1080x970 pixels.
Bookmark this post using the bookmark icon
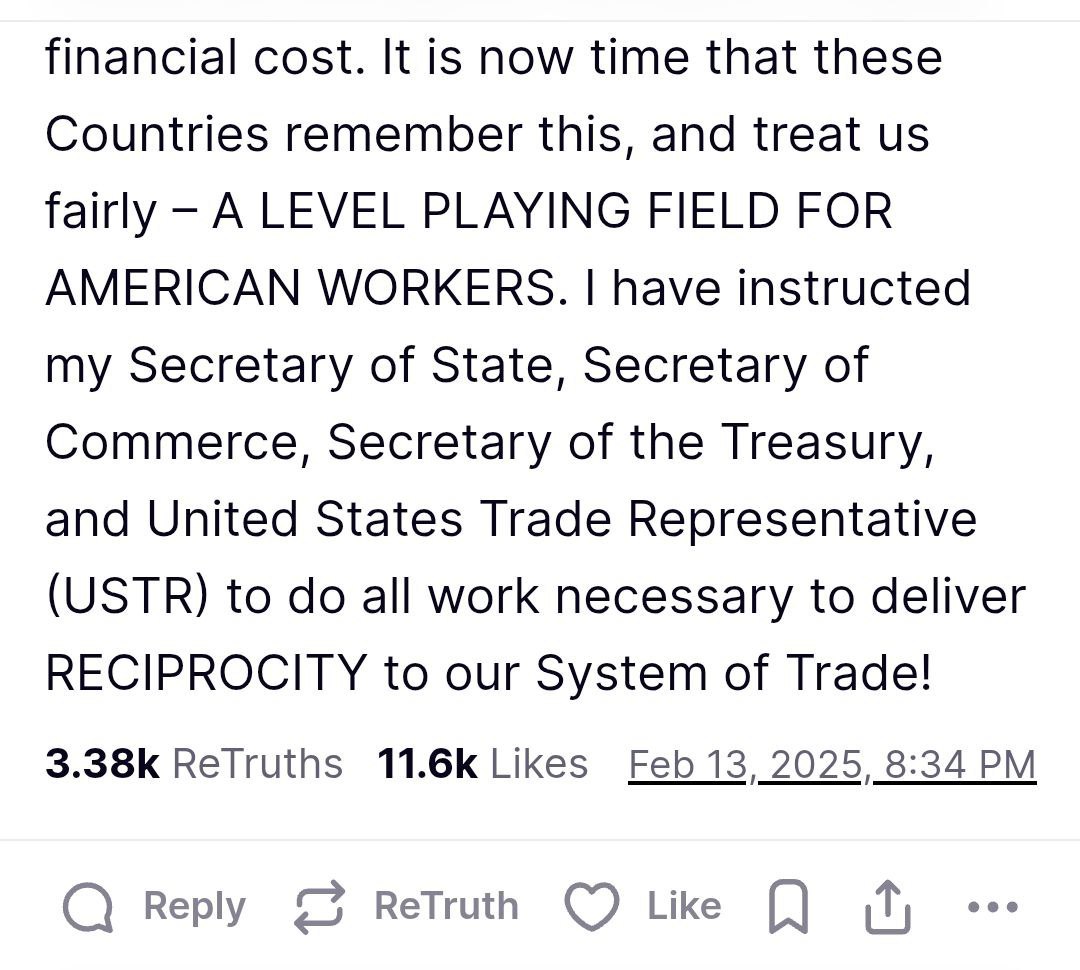click(x=788, y=908)
